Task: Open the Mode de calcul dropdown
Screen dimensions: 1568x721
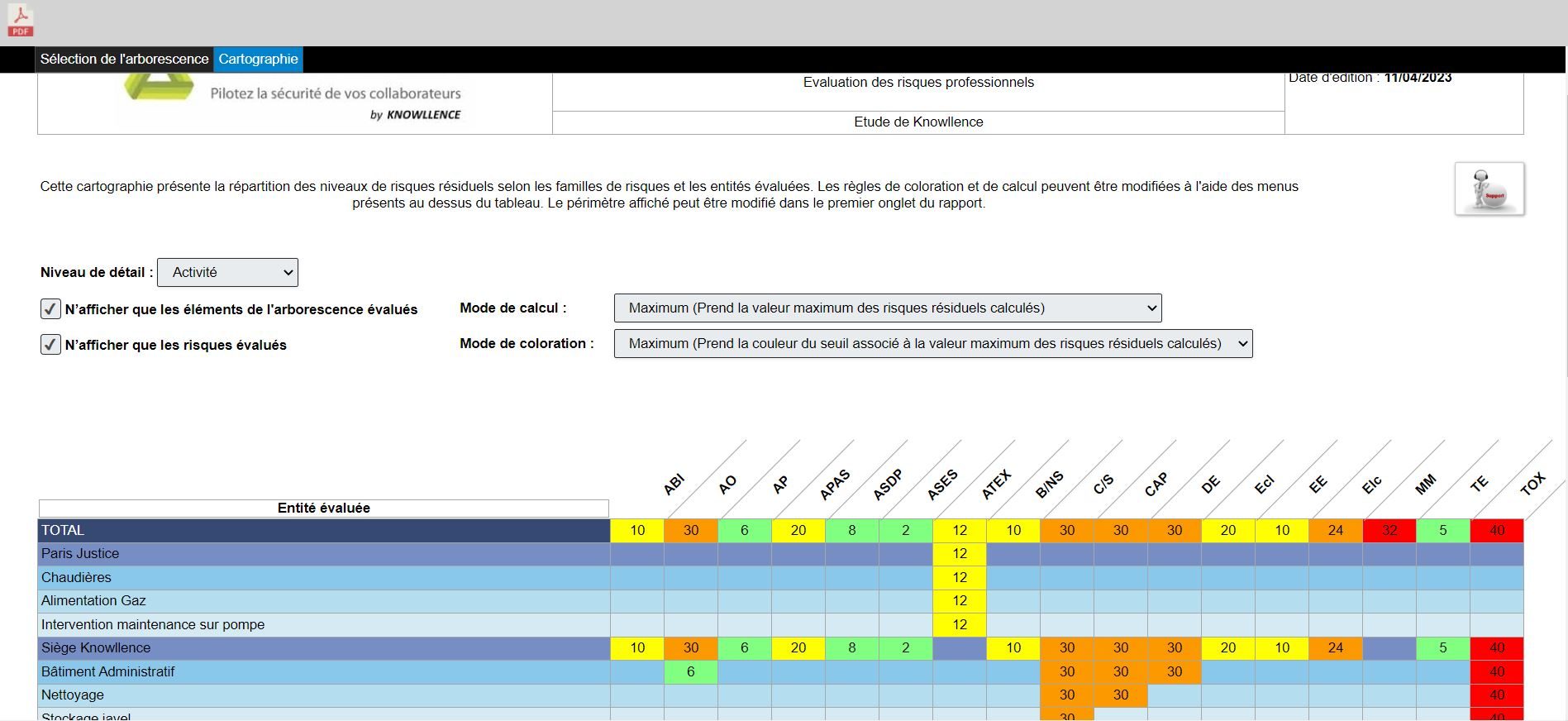Action: click(888, 308)
